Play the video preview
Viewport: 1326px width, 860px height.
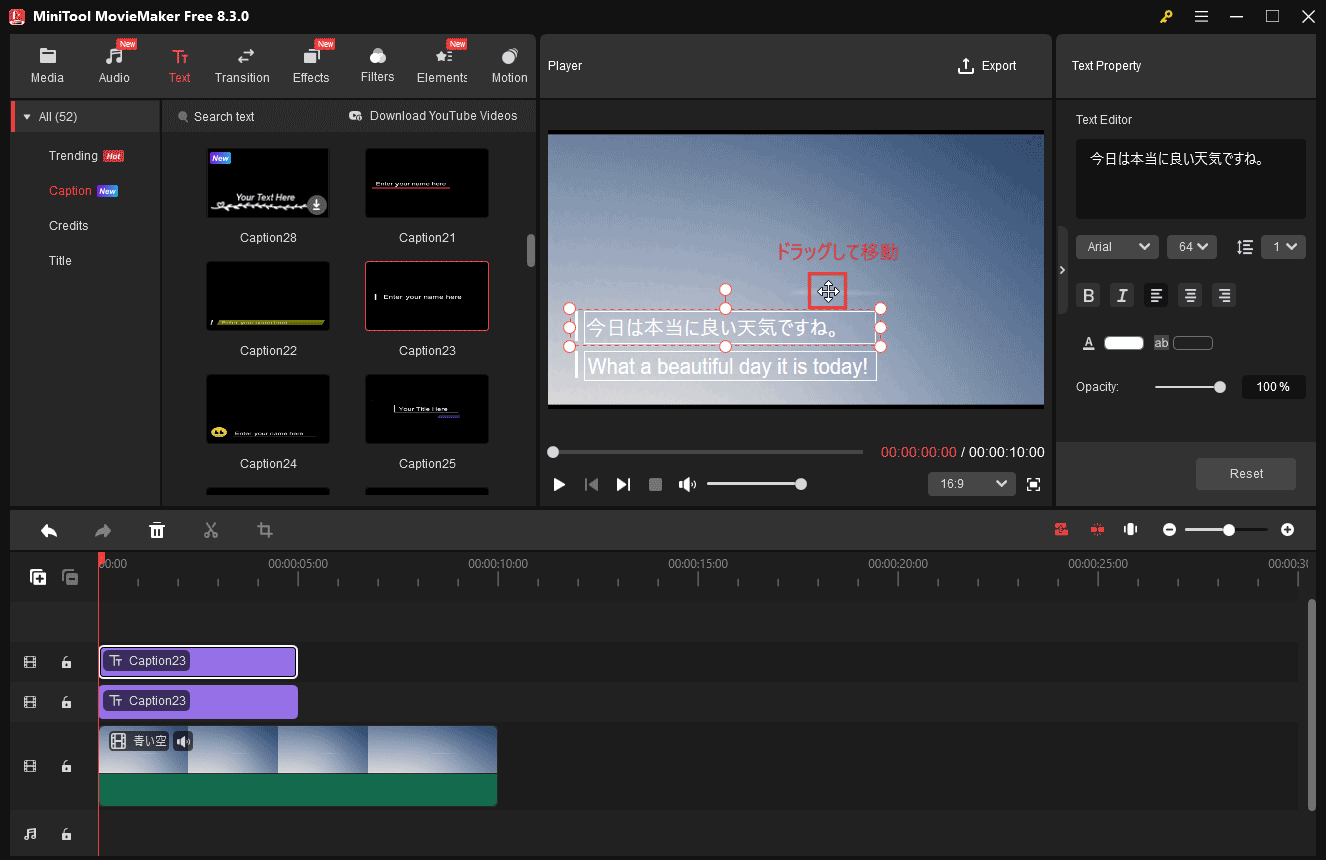click(559, 484)
